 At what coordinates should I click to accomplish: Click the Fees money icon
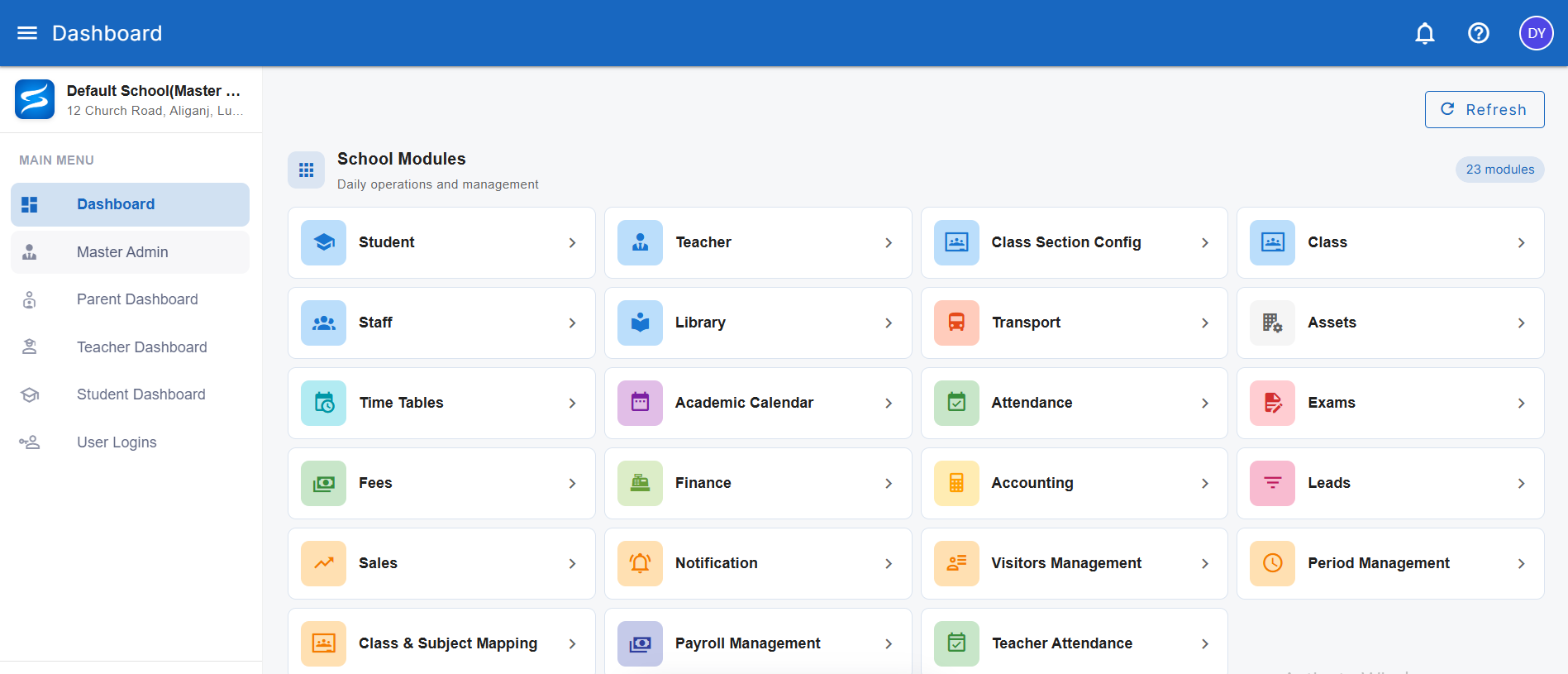click(324, 483)
